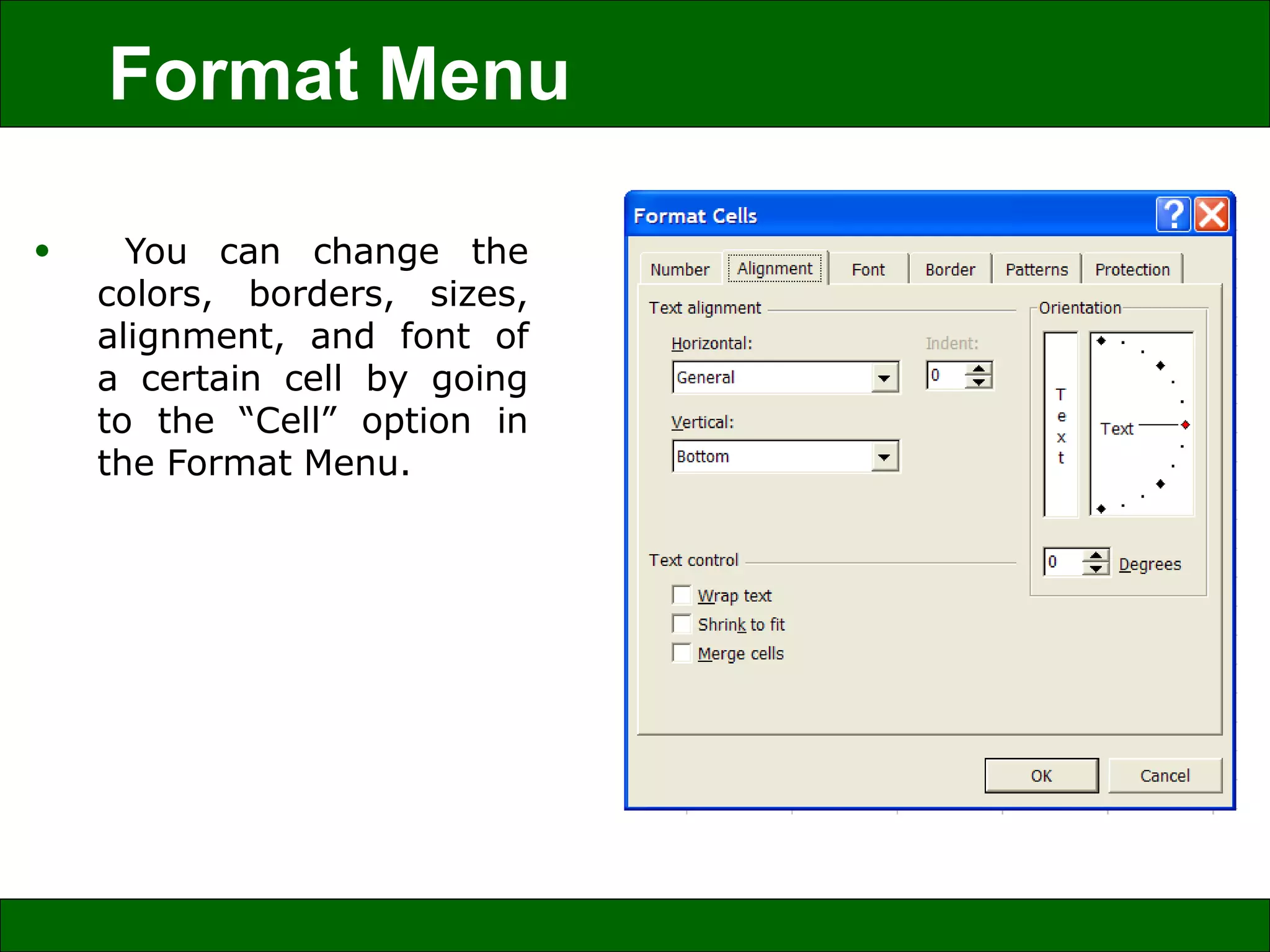
Task: Increase Degrees with the up spinner arrow
Action: coord(1096,556)
